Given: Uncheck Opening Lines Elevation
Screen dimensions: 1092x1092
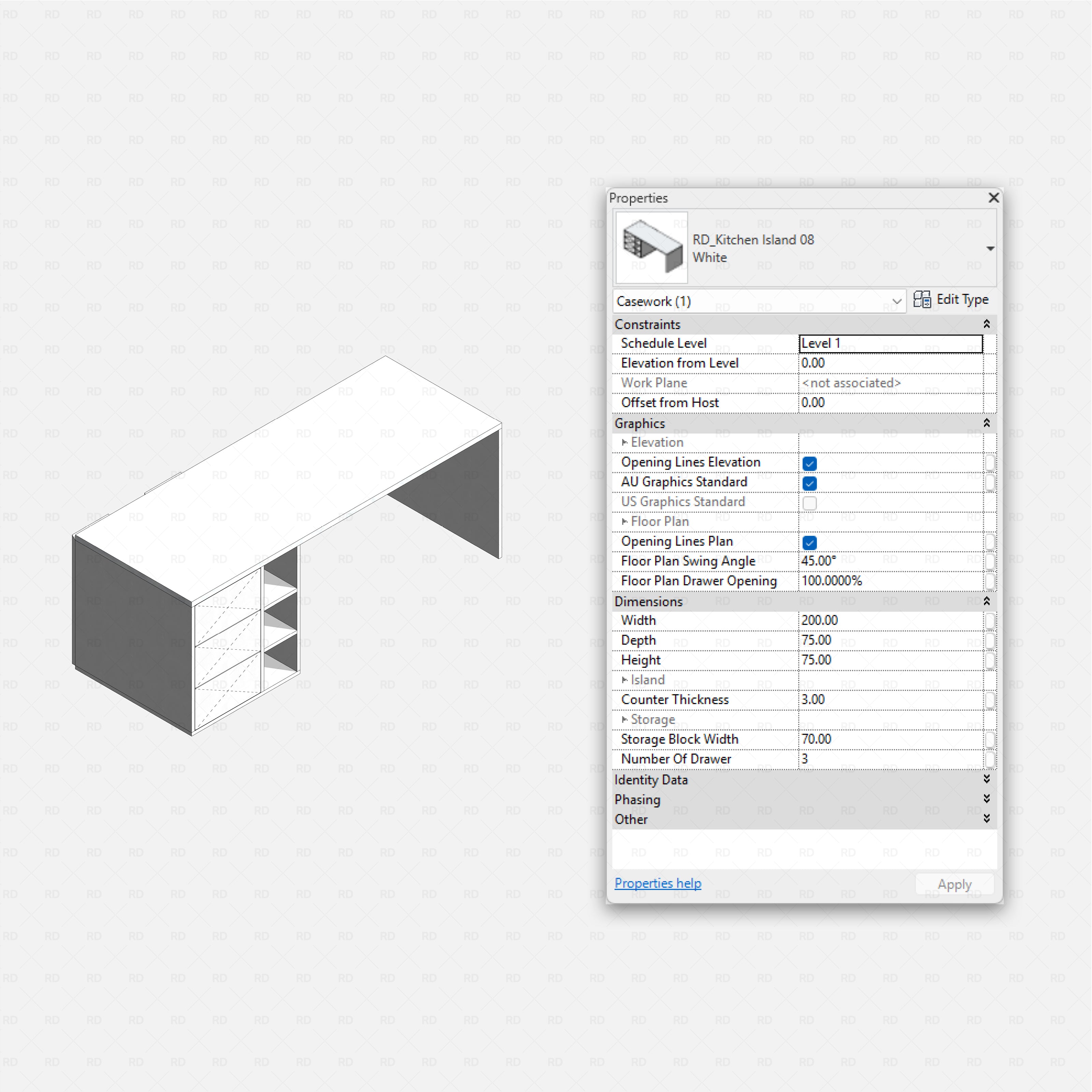Looking at the screenshot, I should [809, 463].
